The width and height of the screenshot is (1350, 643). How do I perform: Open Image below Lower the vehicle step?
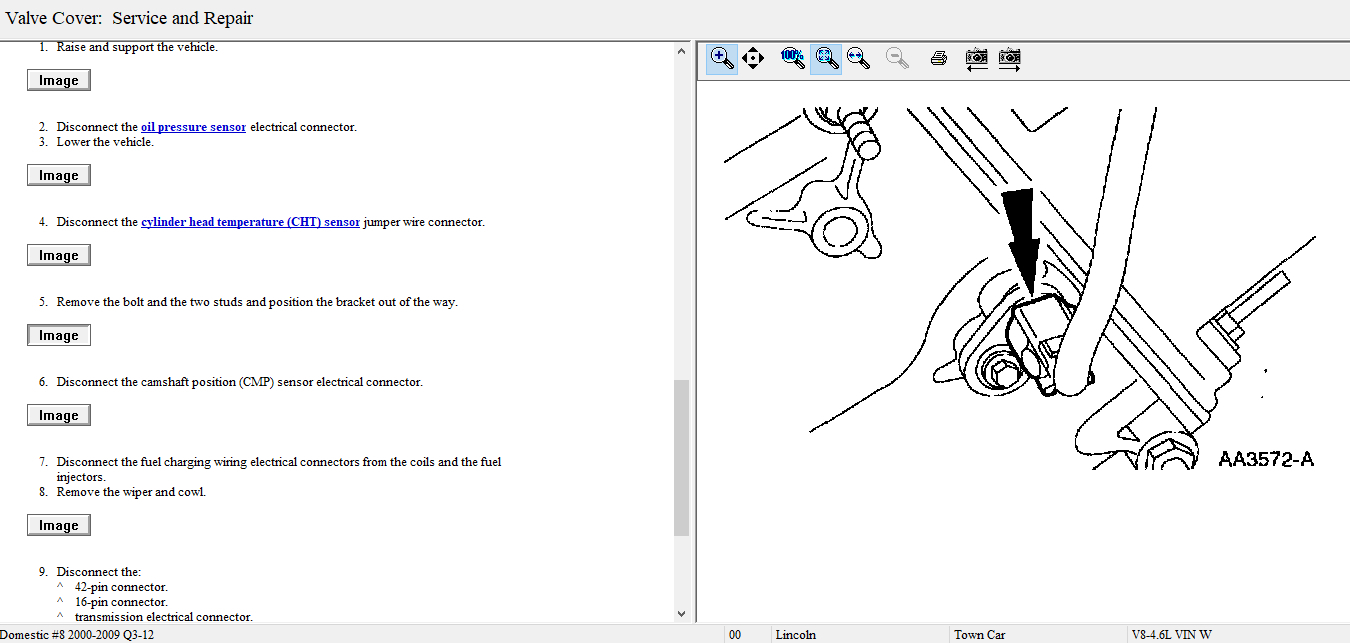click(59, 175)
